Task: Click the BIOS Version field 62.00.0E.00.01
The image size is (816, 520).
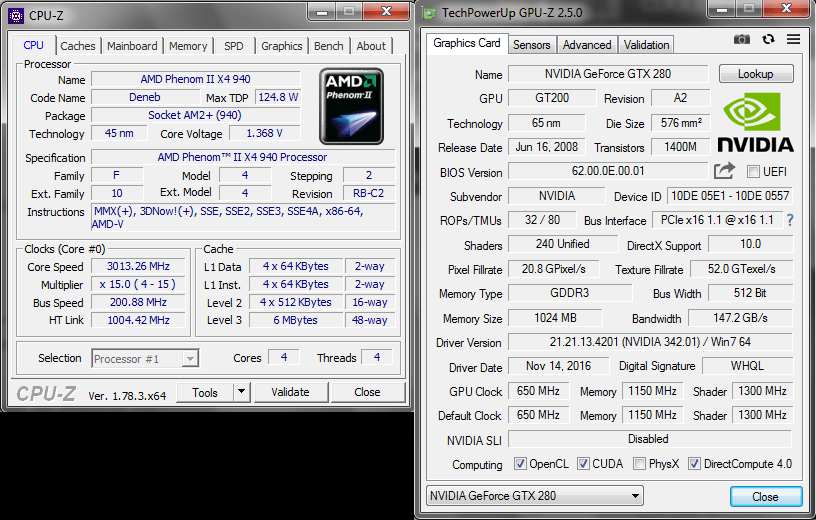Action: click(608, 171)
